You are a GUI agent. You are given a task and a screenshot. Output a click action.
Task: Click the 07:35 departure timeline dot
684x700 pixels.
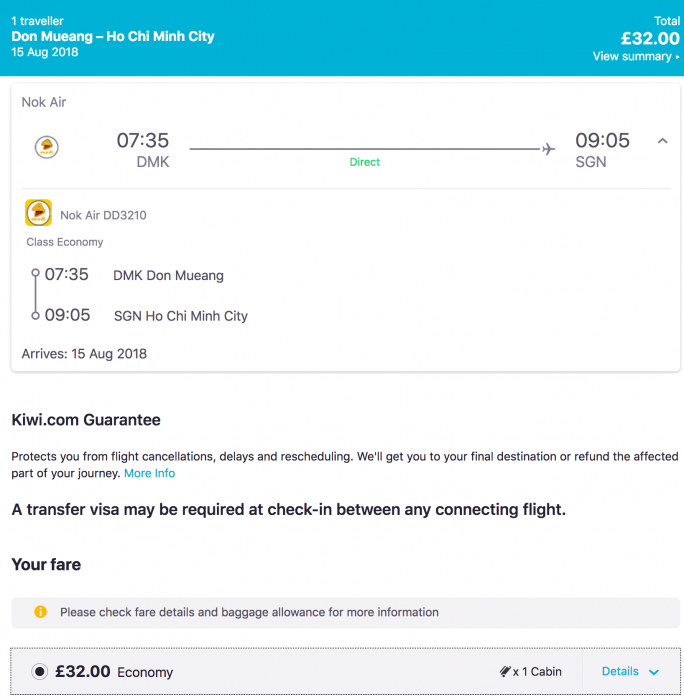tap(35, 273)
